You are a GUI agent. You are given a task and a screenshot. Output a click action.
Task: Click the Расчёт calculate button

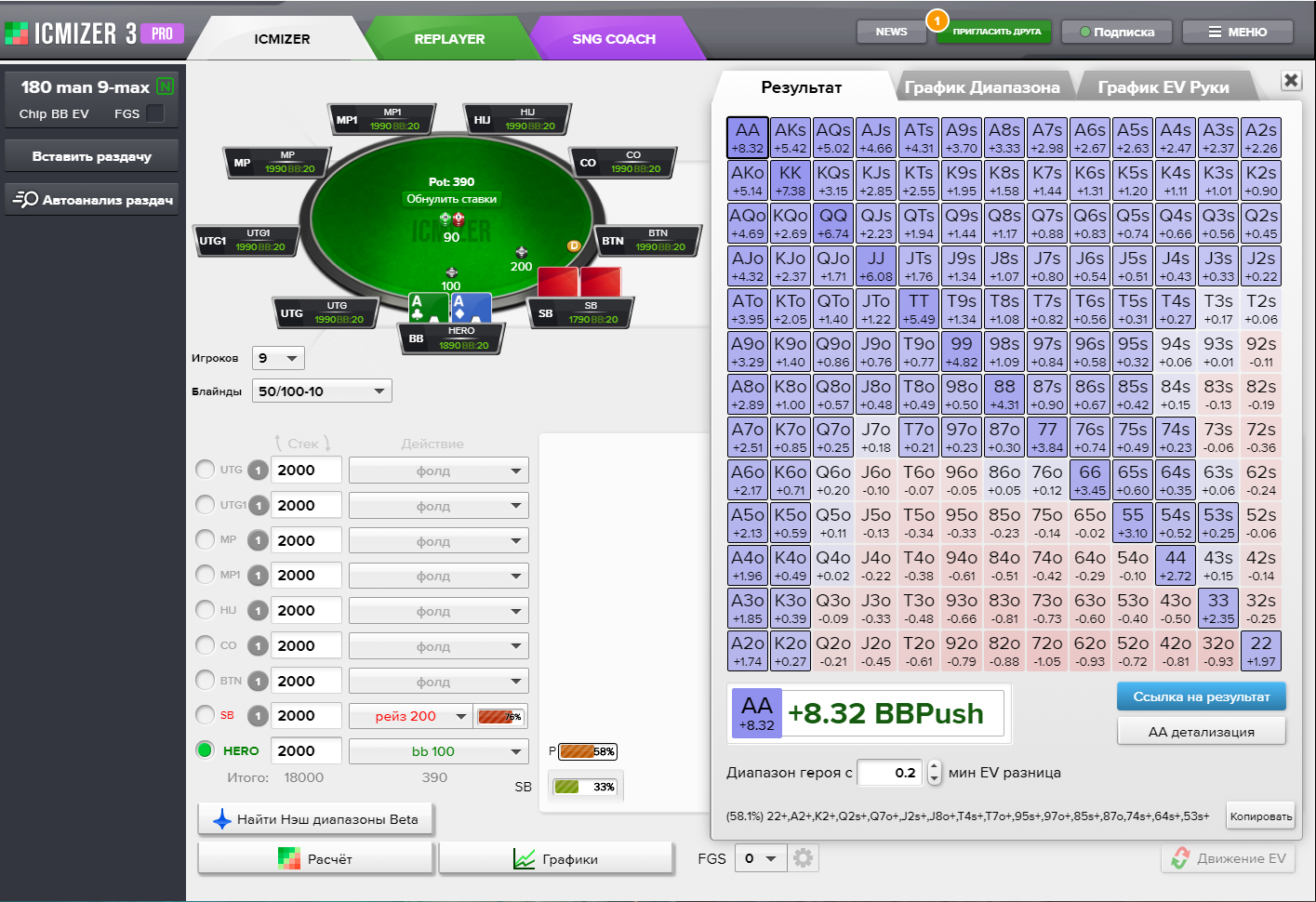coord(316,858)
